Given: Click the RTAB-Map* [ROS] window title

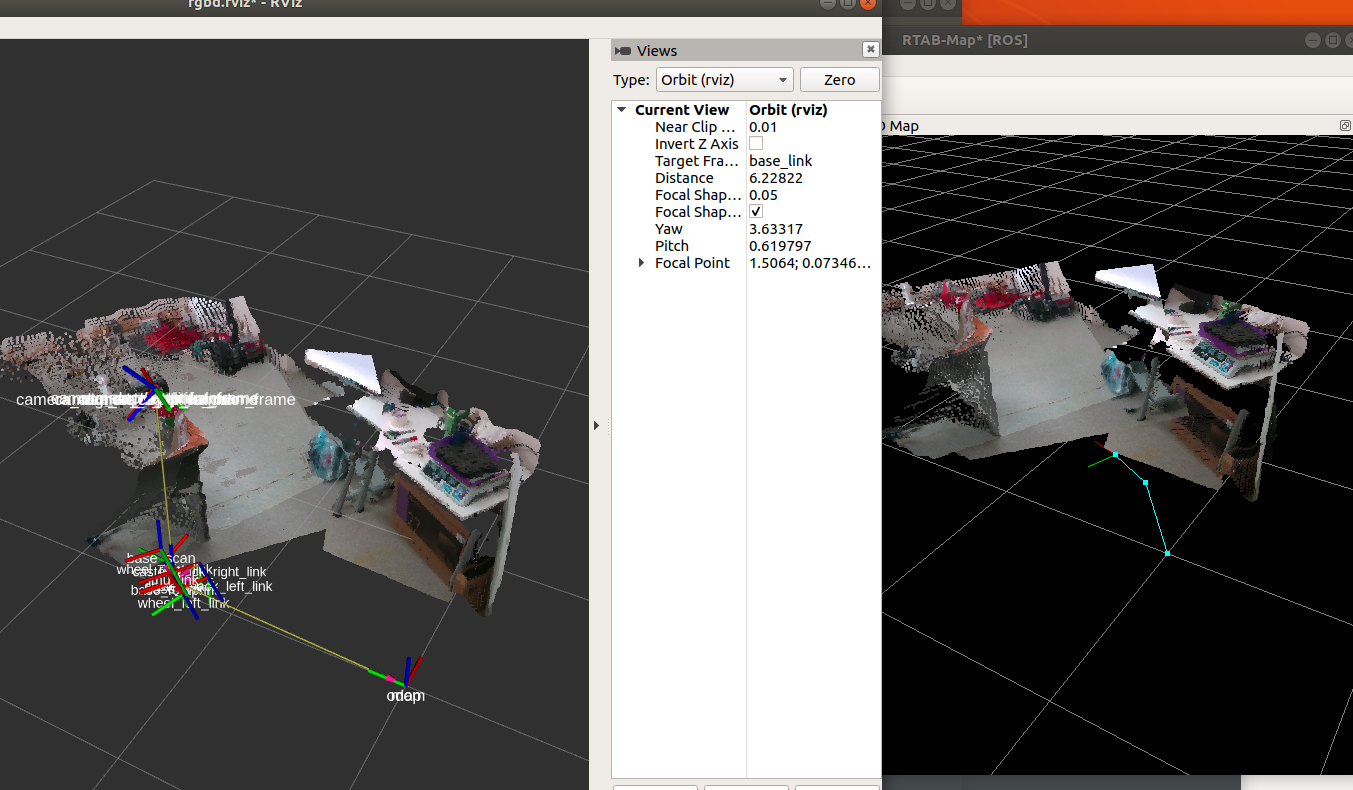Looking at the screenshot, I should click(x=965, y=40).
